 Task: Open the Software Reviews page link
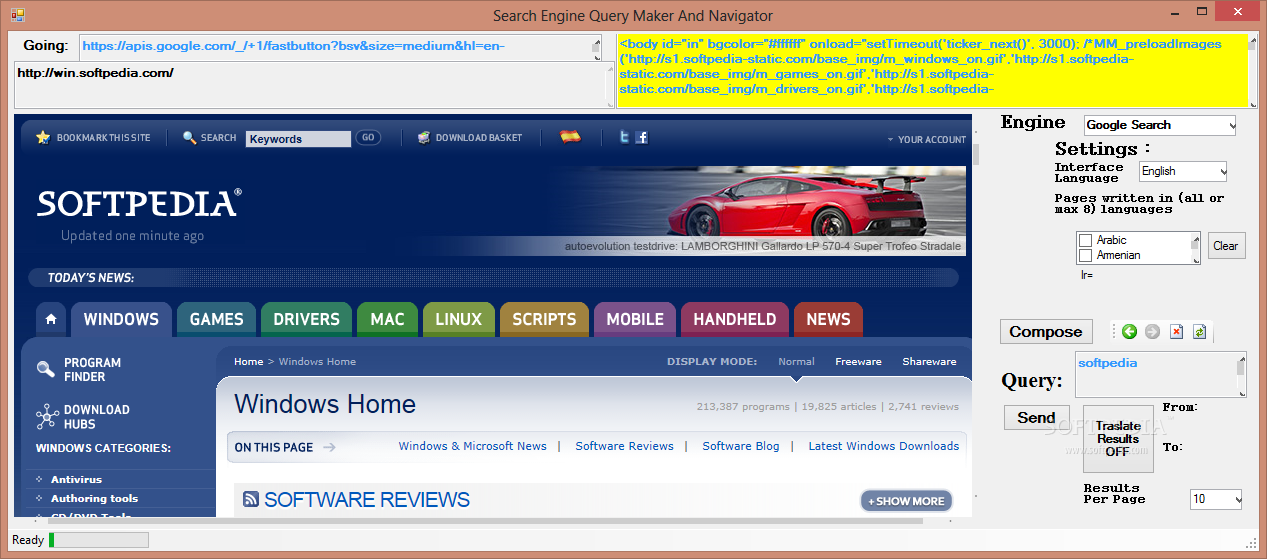624,446
